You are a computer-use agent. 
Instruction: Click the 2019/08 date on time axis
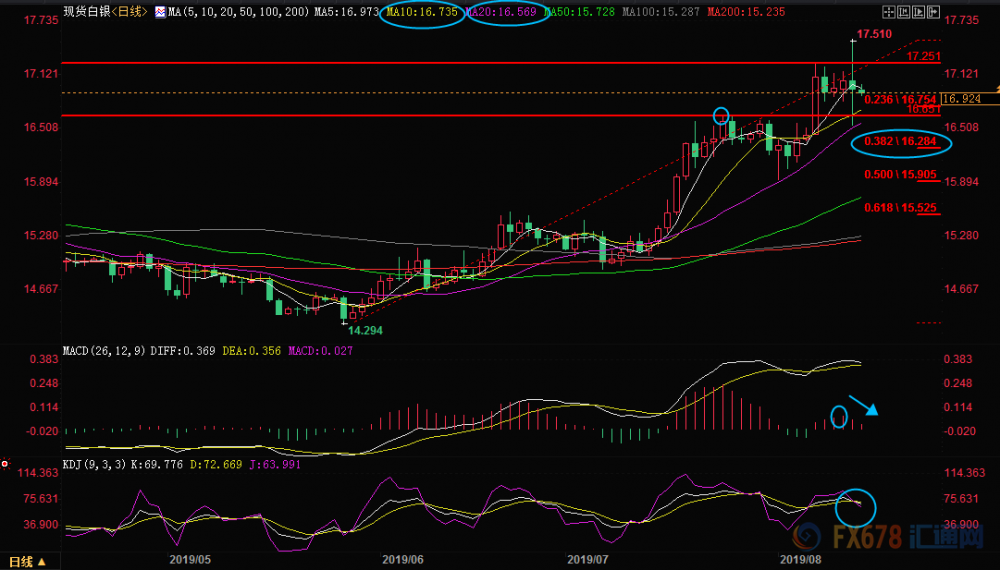tap(801, 559)
